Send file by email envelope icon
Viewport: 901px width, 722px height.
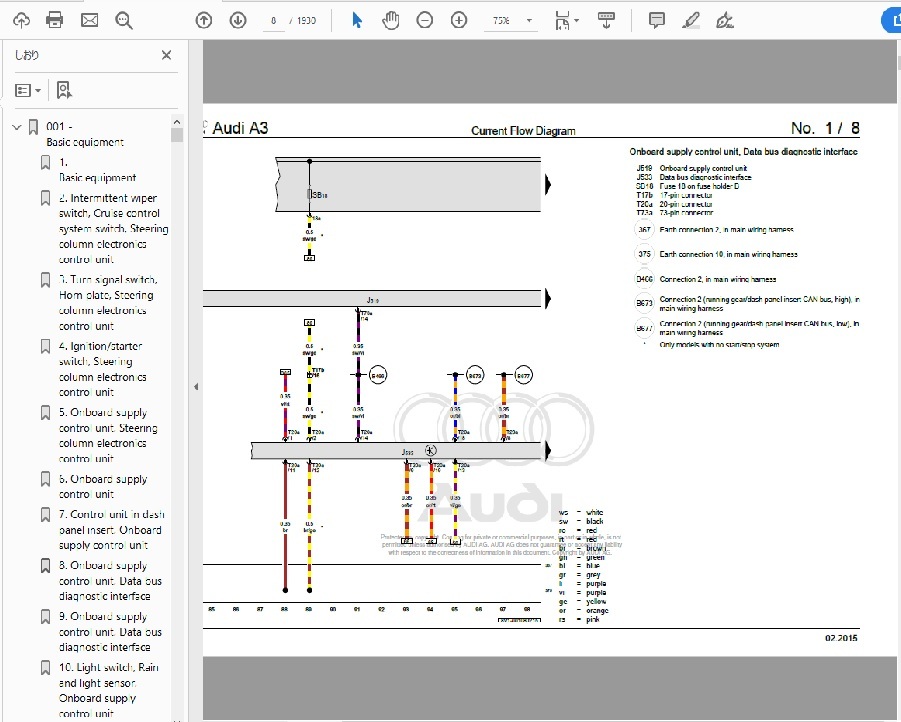pos(89,21)
